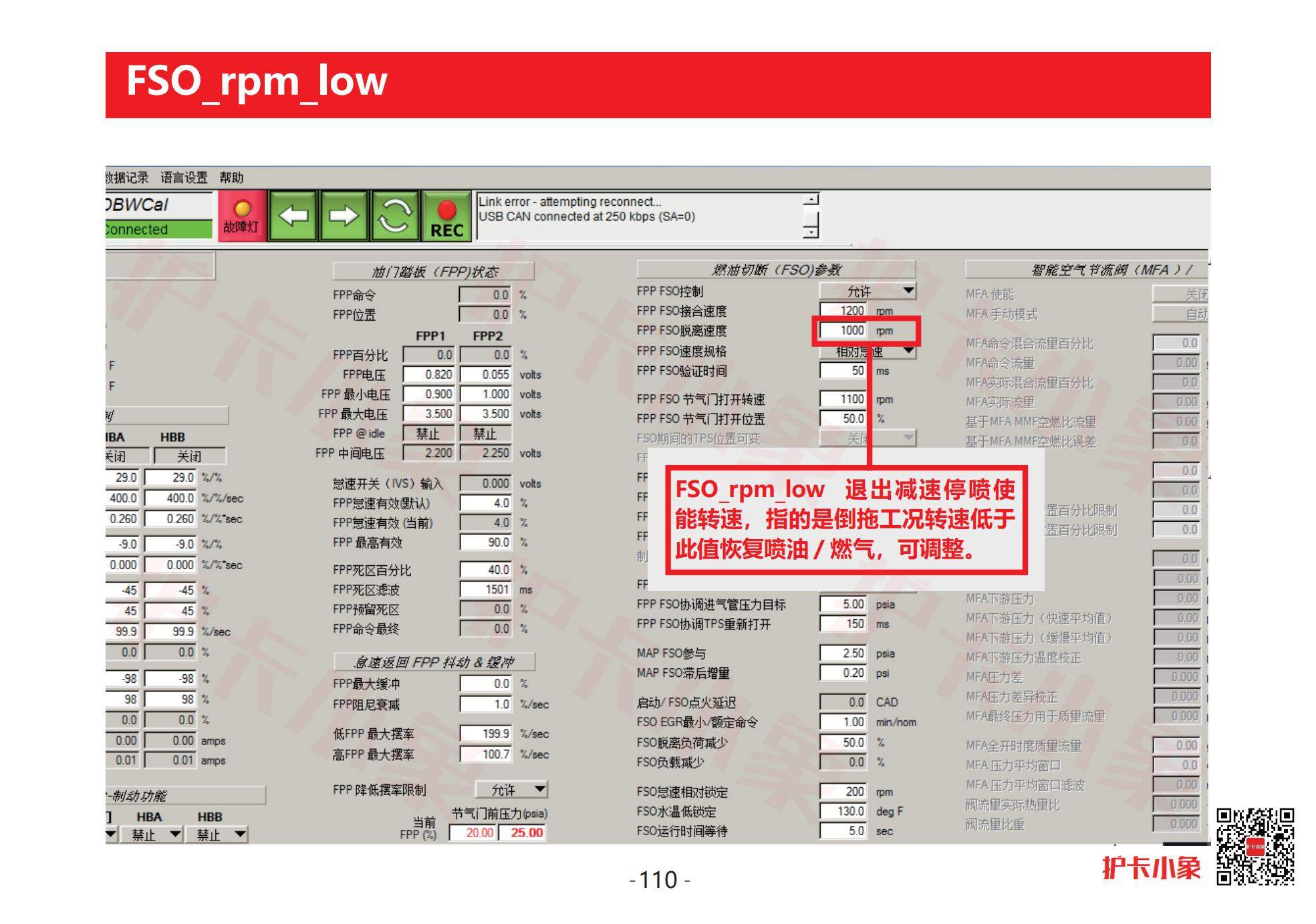Open the FPP FSO控制 dropdown
This screenshot has height=924, width=1316.
[x=868, y=291]
